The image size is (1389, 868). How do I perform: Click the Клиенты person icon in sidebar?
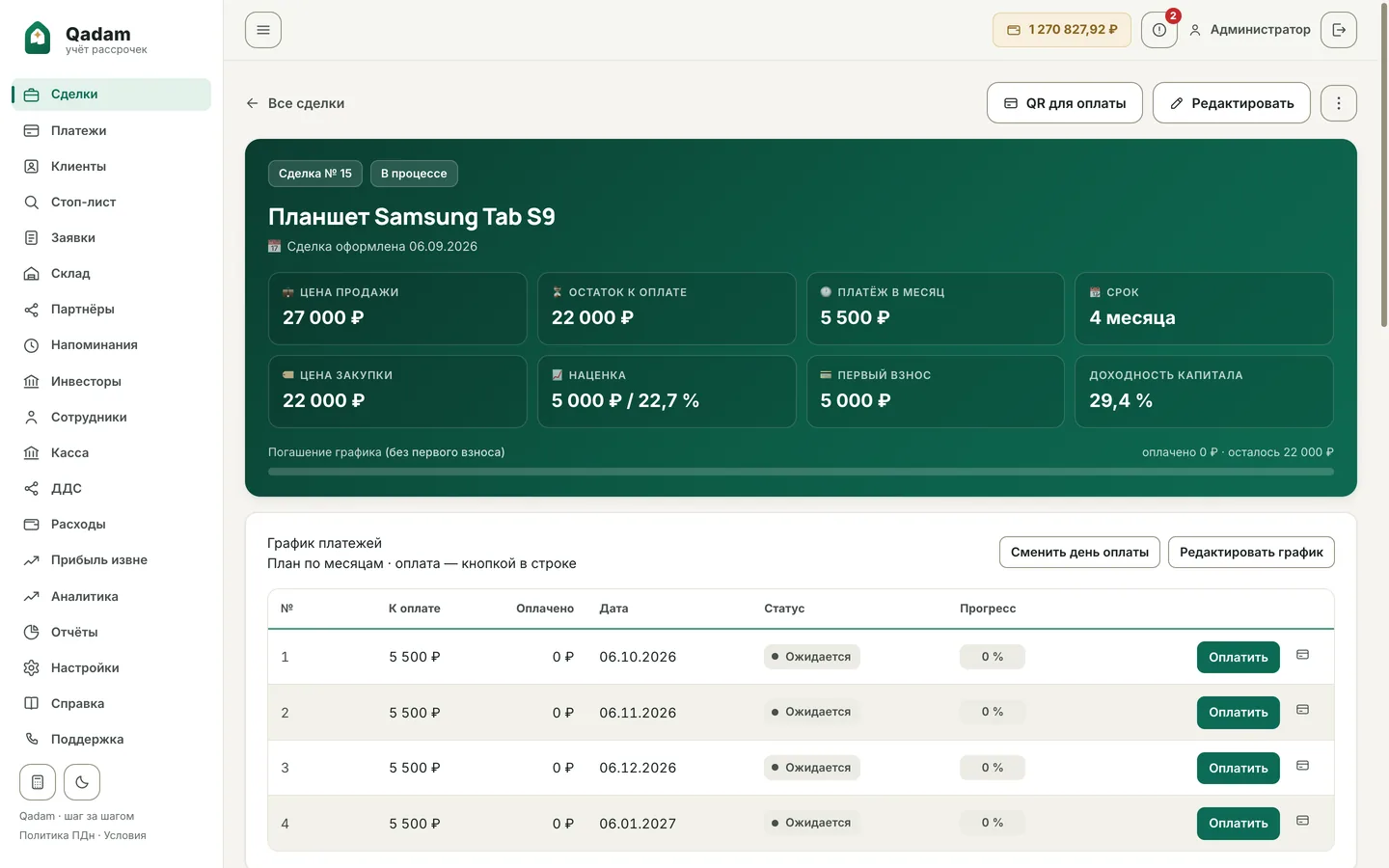(31, 166)
